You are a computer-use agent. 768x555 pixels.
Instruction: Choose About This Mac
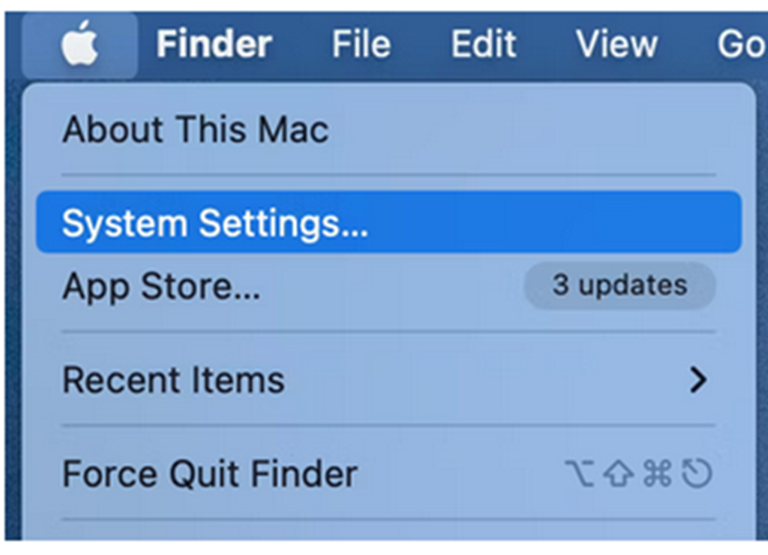(195, 129)
